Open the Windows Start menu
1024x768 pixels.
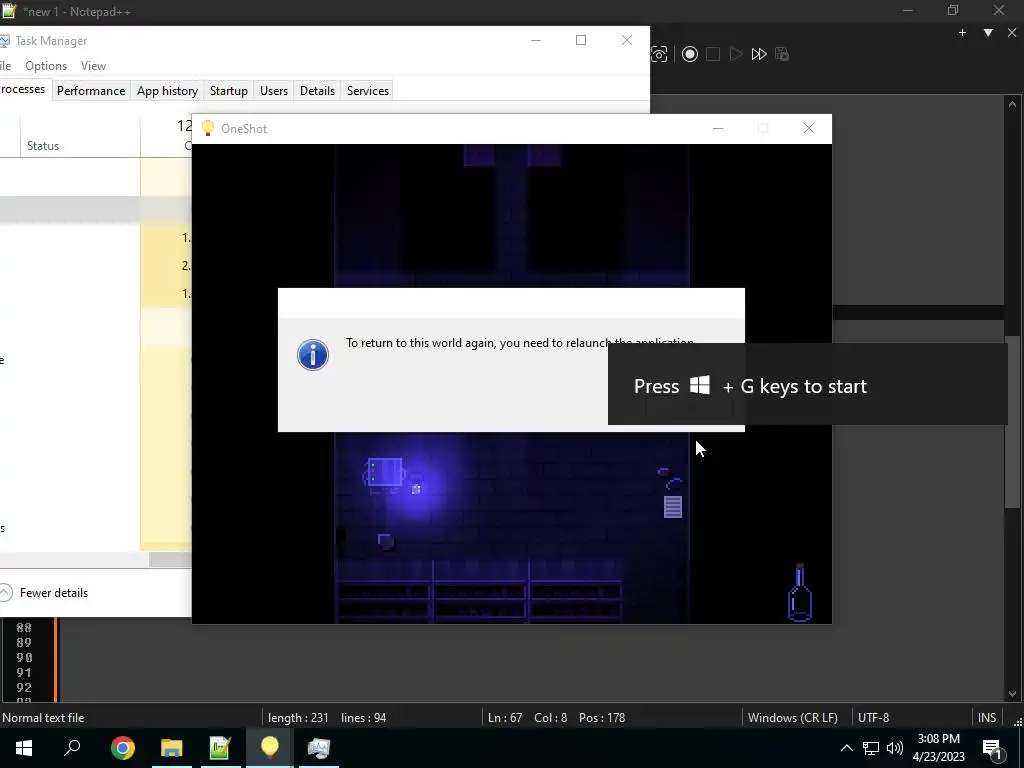point(24,748)
